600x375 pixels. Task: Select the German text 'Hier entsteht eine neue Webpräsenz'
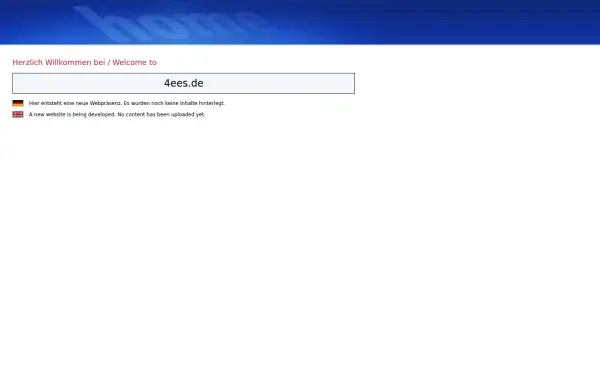[x=75, y=103]
